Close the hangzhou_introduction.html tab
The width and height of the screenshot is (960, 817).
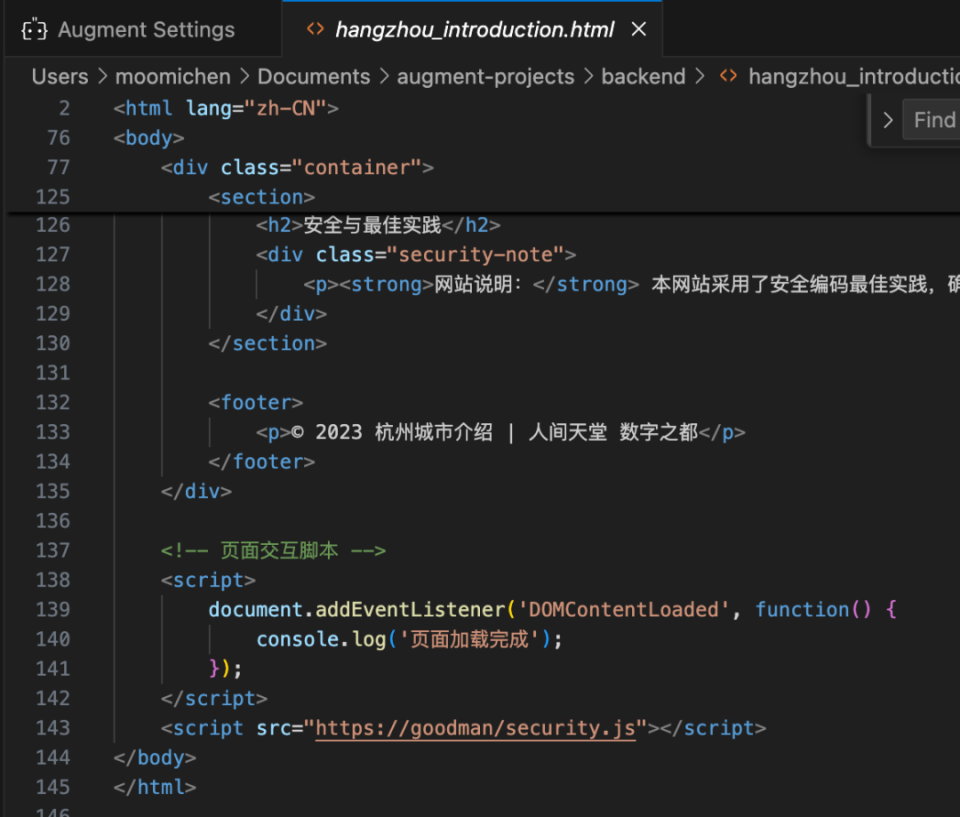[639, 30]
